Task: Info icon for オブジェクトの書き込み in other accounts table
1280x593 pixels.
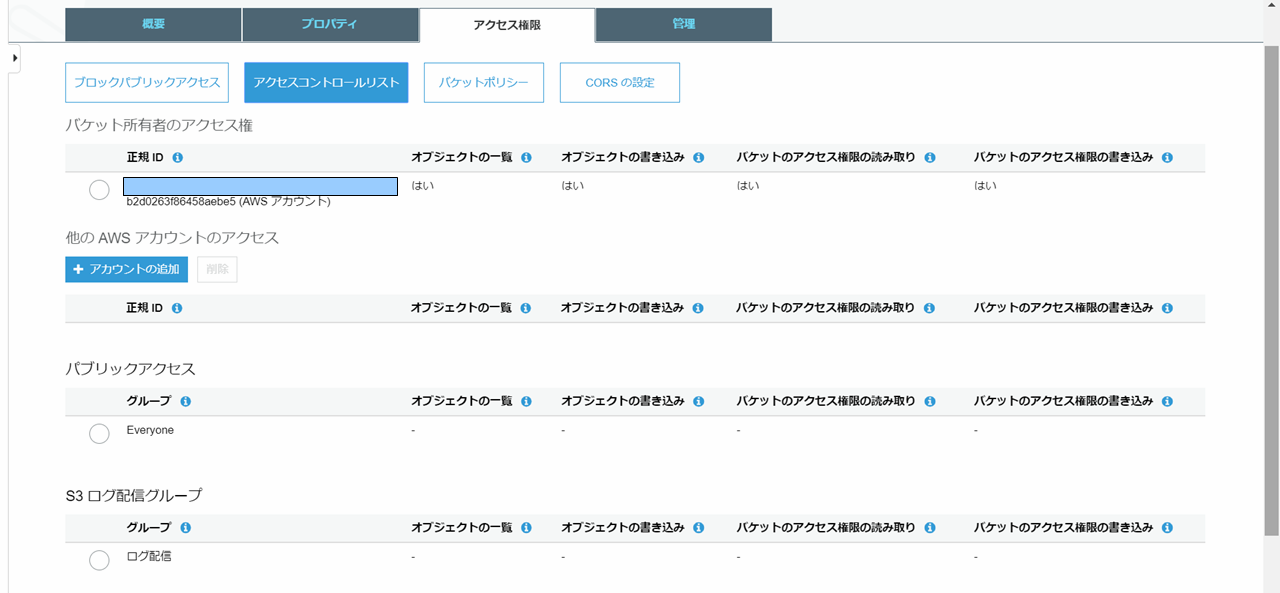Action: [x=699, y=309]
